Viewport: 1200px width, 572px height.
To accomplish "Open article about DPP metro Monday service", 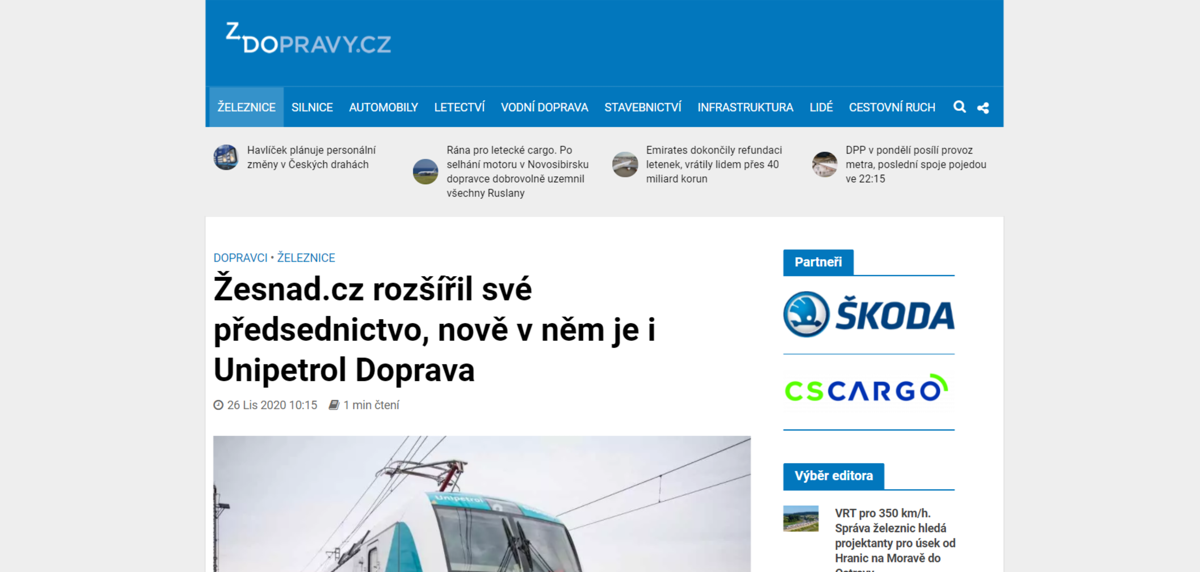I will tap(916, 164).
